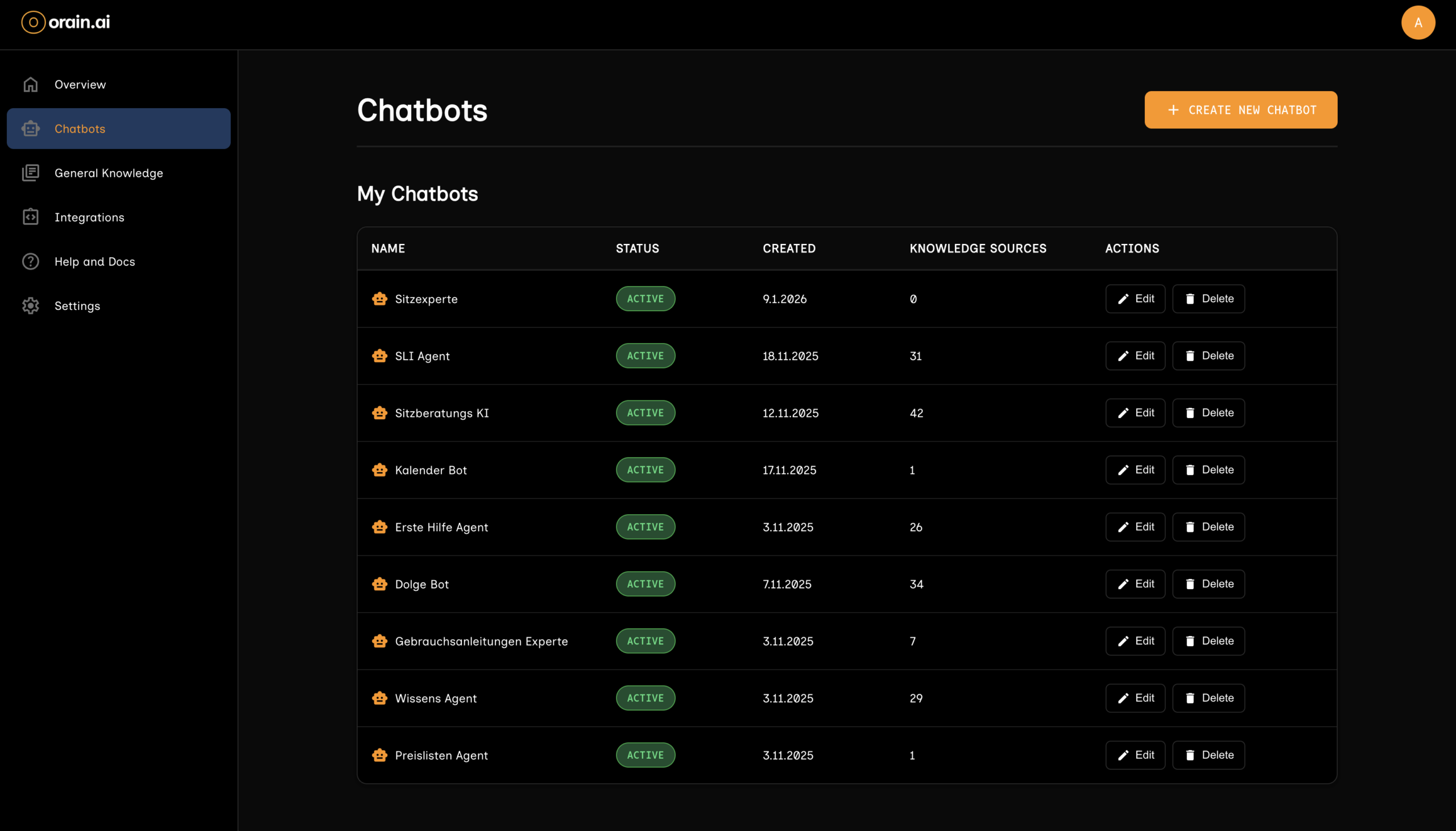This screenshot has height=831, width=1456.
Task: Click the Settings gear icon
Action: click(x=31, y=306)
